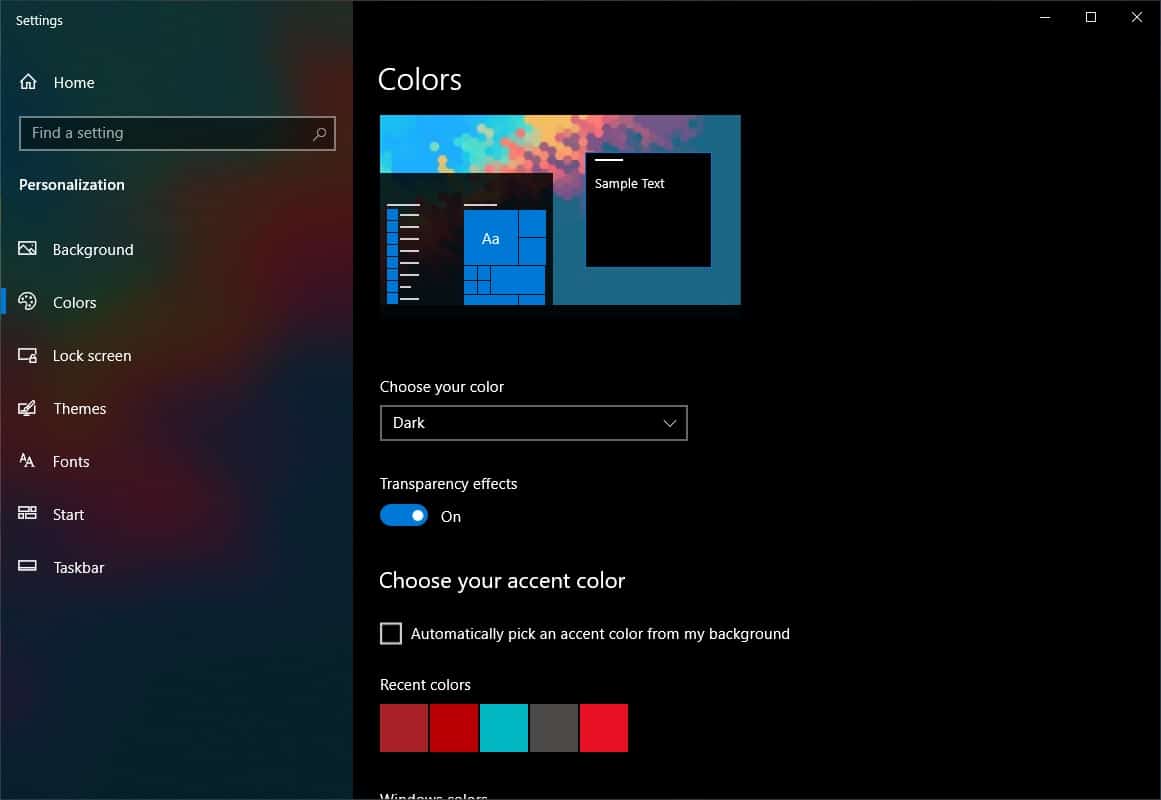Click the Background picture icon

pyautogui.click(x=27, y=249)
